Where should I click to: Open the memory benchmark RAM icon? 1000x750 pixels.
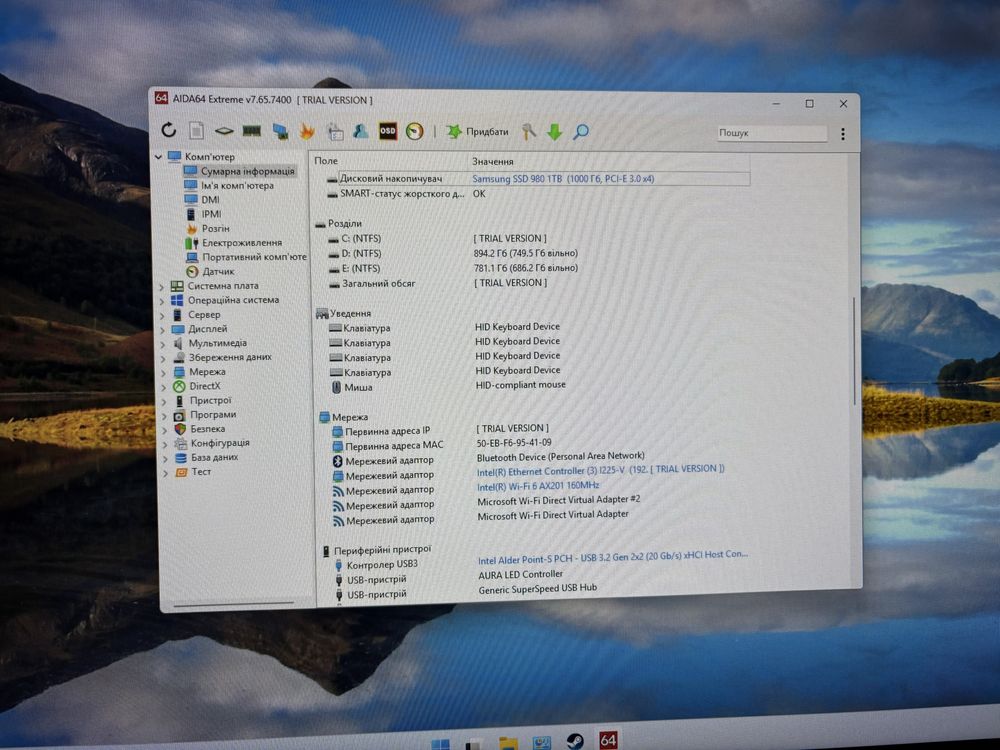[x=252, y=131]
